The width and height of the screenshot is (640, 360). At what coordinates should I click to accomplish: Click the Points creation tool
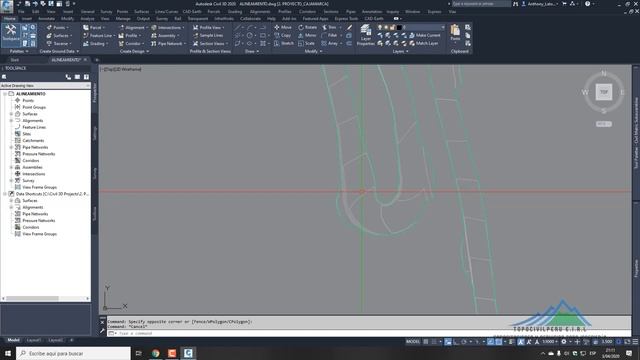coord(57,27)
